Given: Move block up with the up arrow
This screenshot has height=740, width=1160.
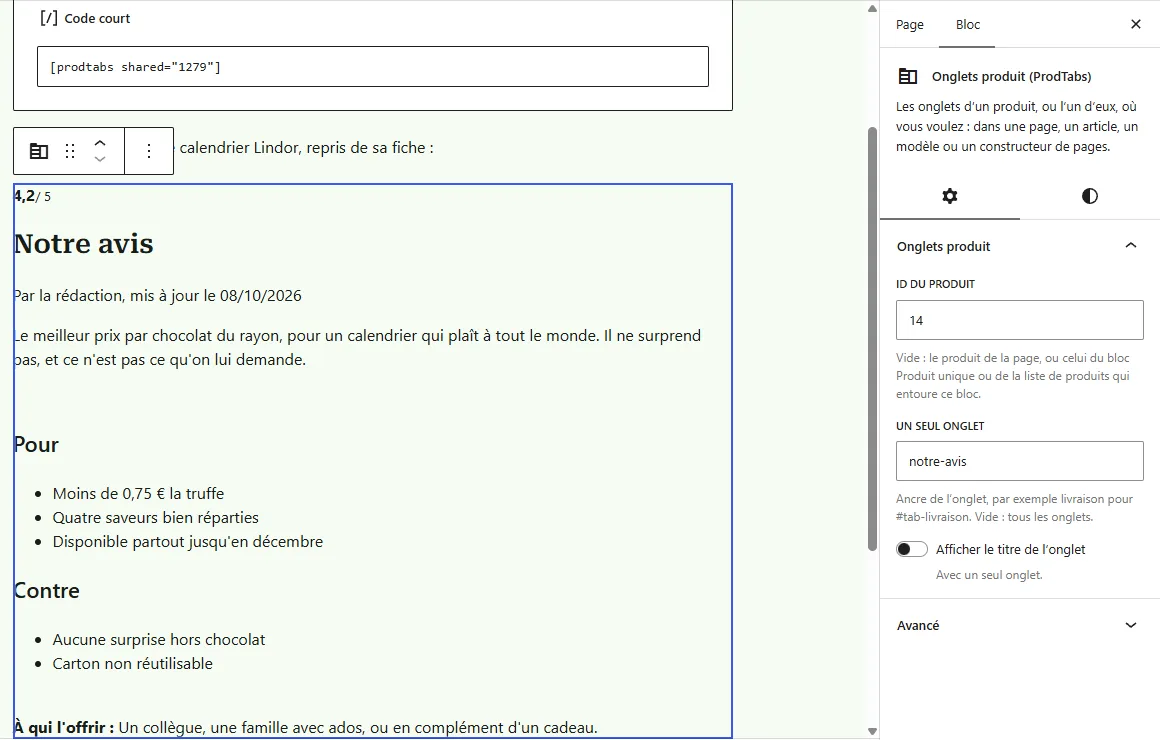Looking at the screenshot, I should 100,143.
